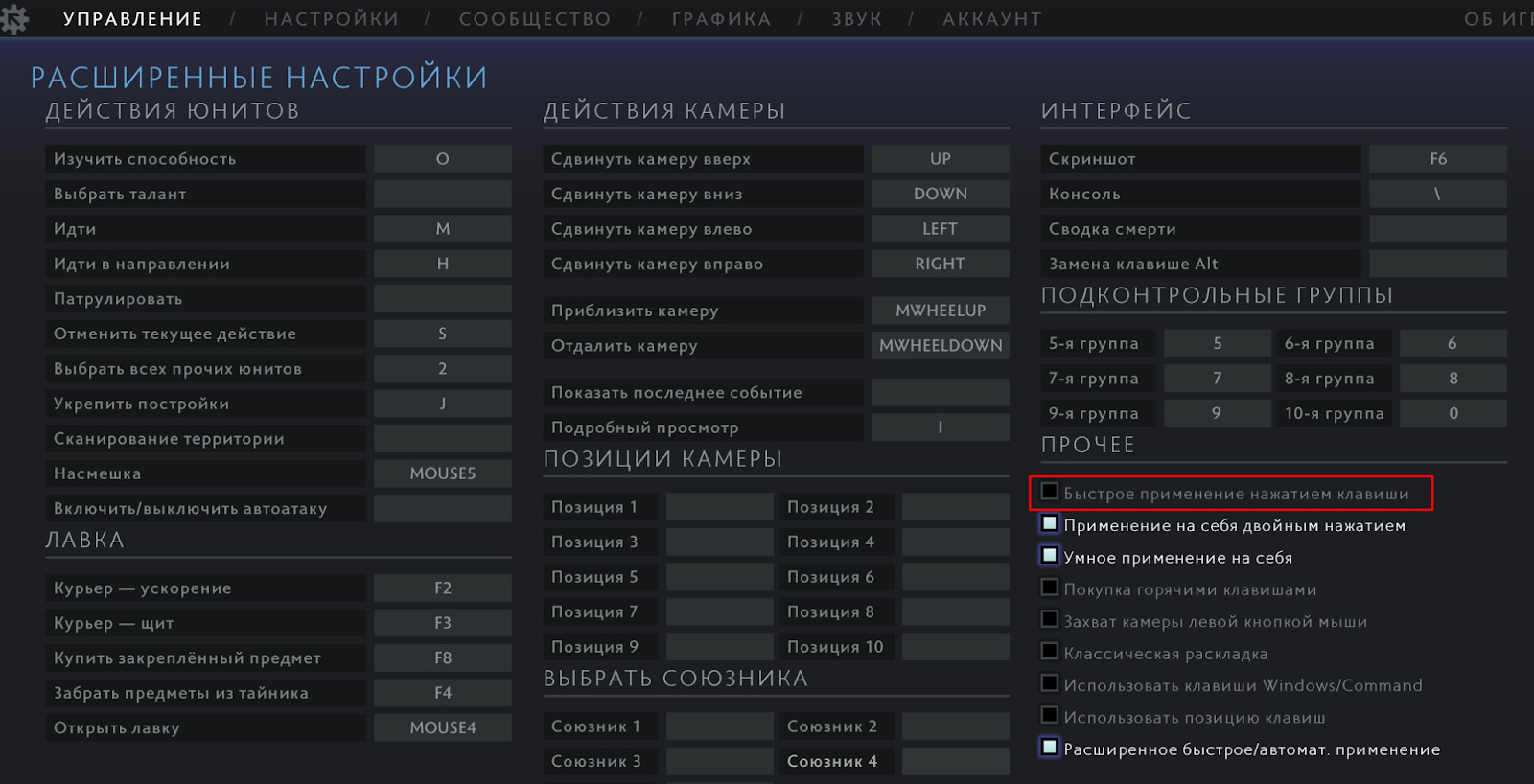Rebind Идти в направлении key H

(443, 264)
